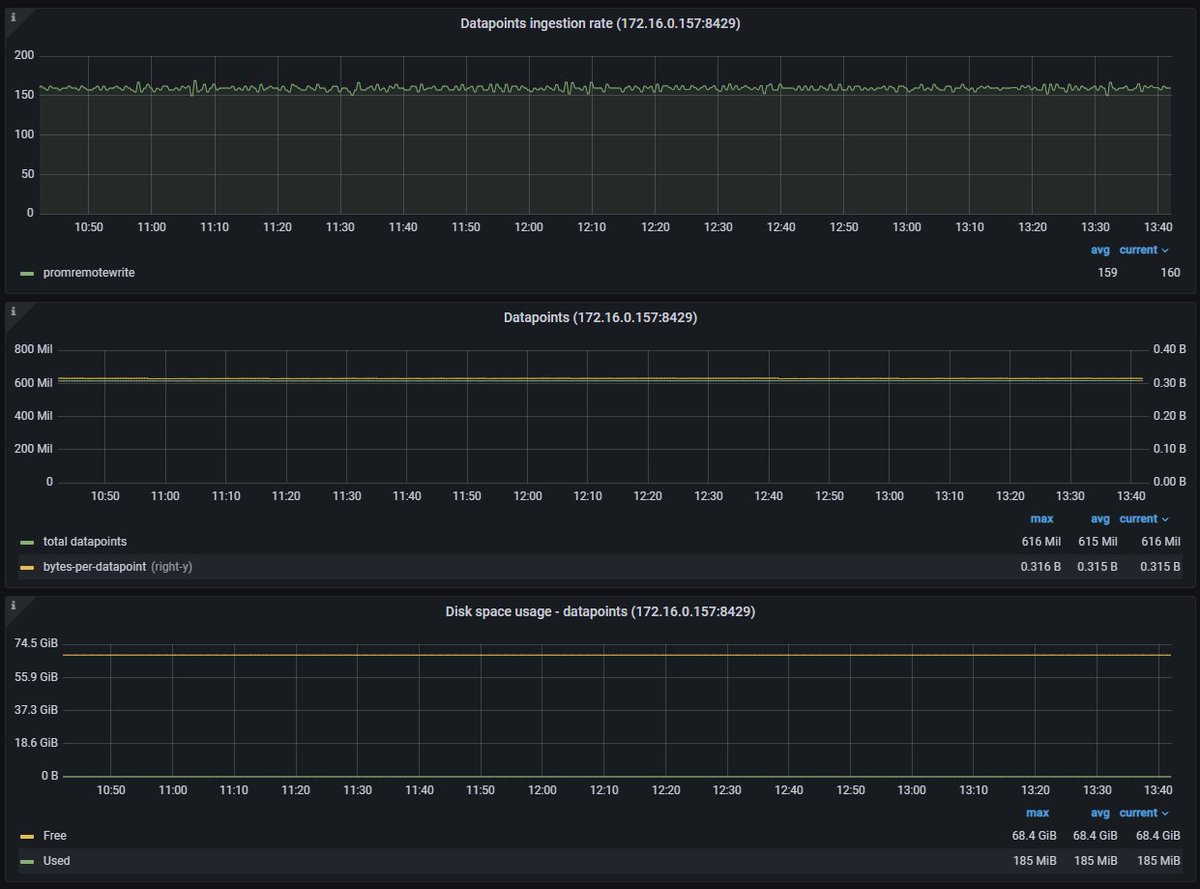Open Disk space usage panel title menu
Image resolution: width=1200 pixels, height=889 pixels.
point(600,611)
